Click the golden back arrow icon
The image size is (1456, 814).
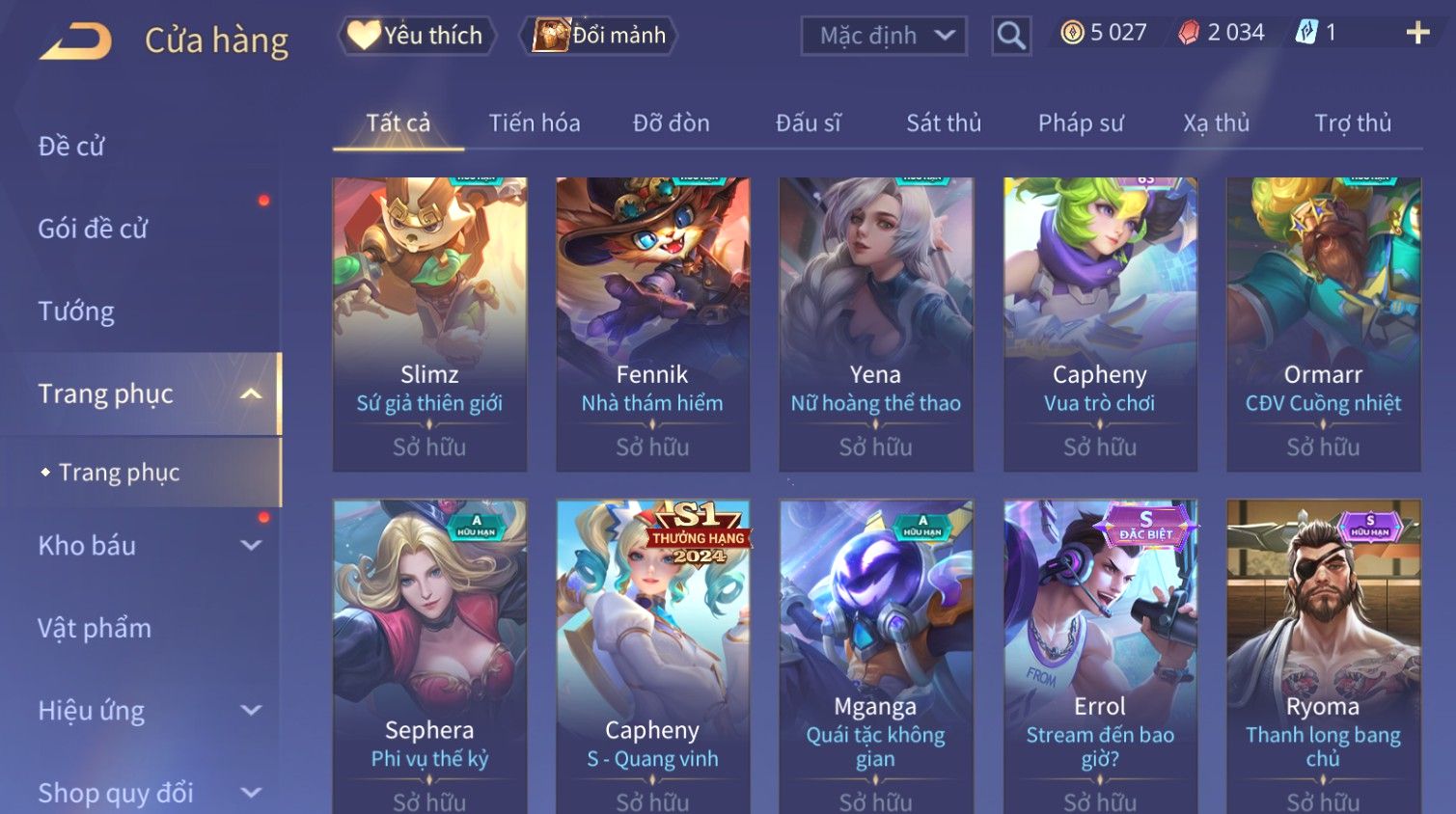point(75,41)
